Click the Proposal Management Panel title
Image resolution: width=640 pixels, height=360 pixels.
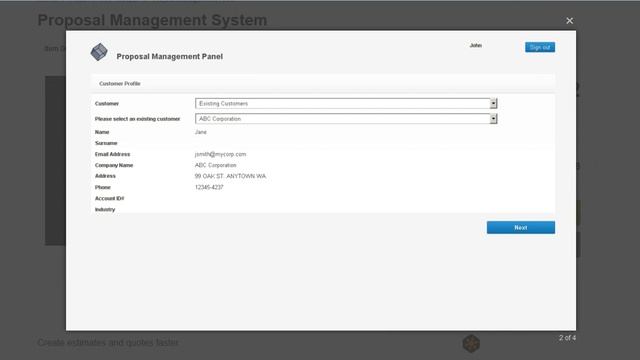pyautogui.click(x=169, y=56)
